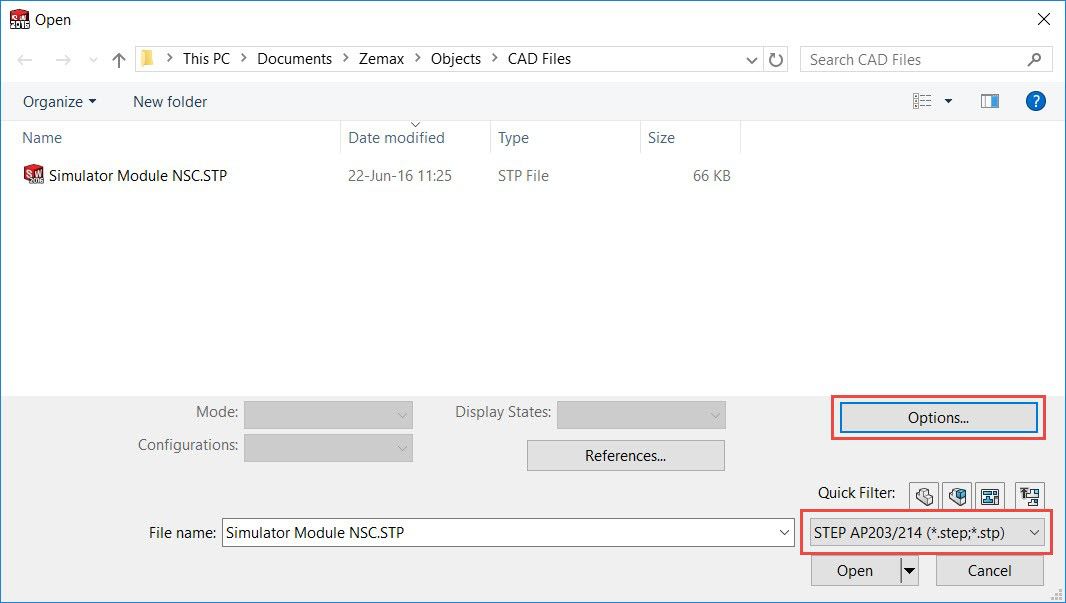Screen dimensions: 1066x603
Task: Open the Help via the question mark icon
Action: coord(1036,100)
